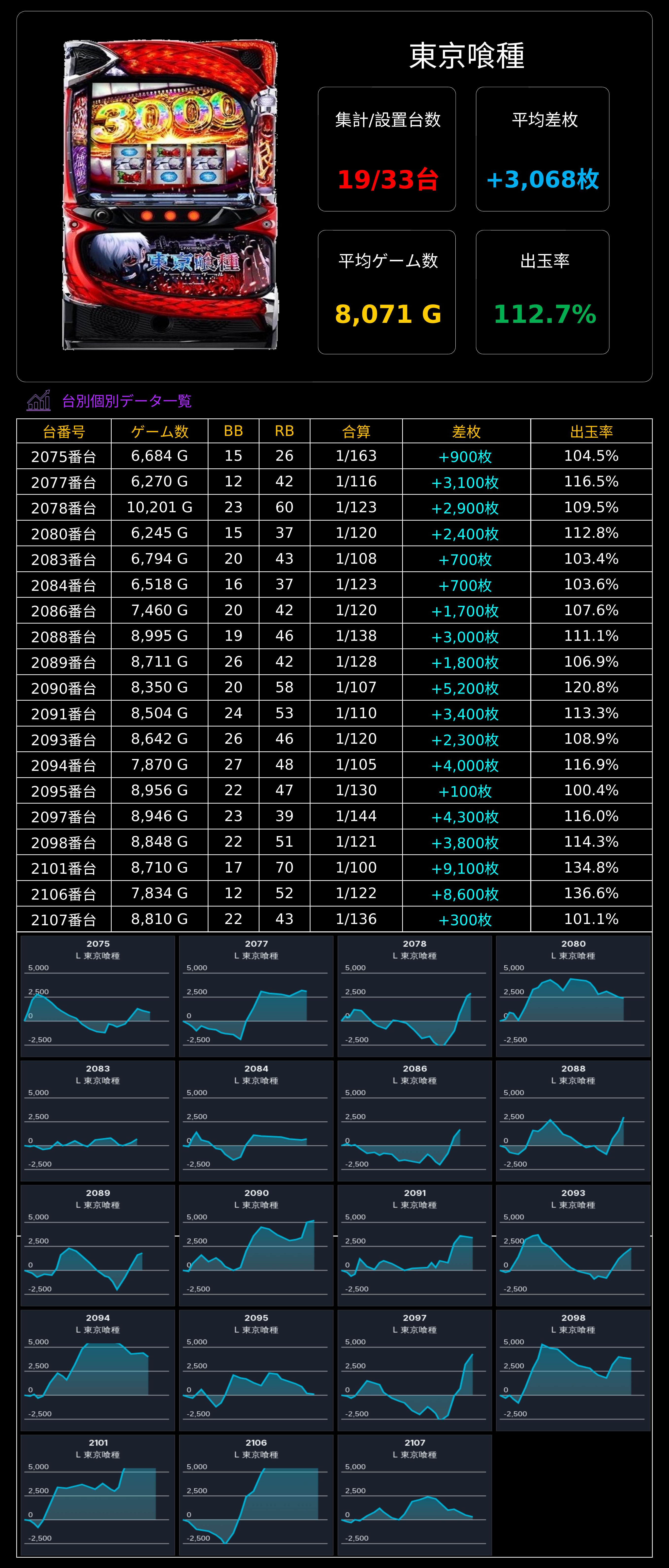
Task: Open the 2101 slump graph thumbnail
Action: [98, 1495]
